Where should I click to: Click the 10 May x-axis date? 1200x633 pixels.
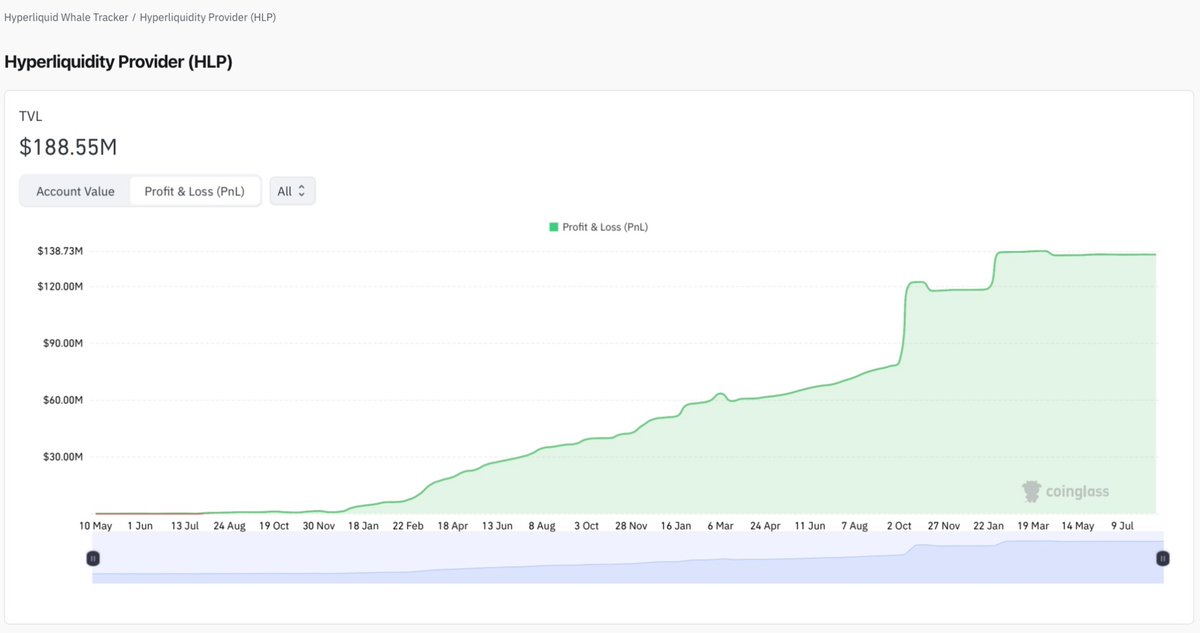click(x=97, y=525)
